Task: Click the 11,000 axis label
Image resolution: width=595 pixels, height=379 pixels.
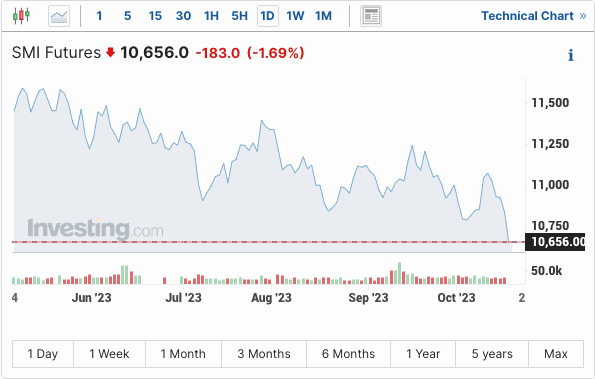Action: (550, 185)
